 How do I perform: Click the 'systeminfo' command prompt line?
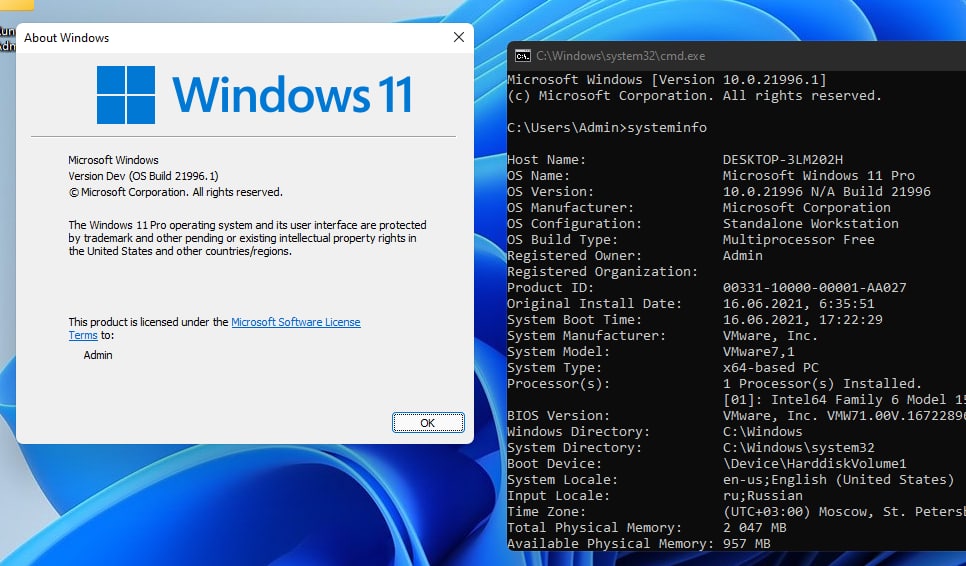click(607, 127)
